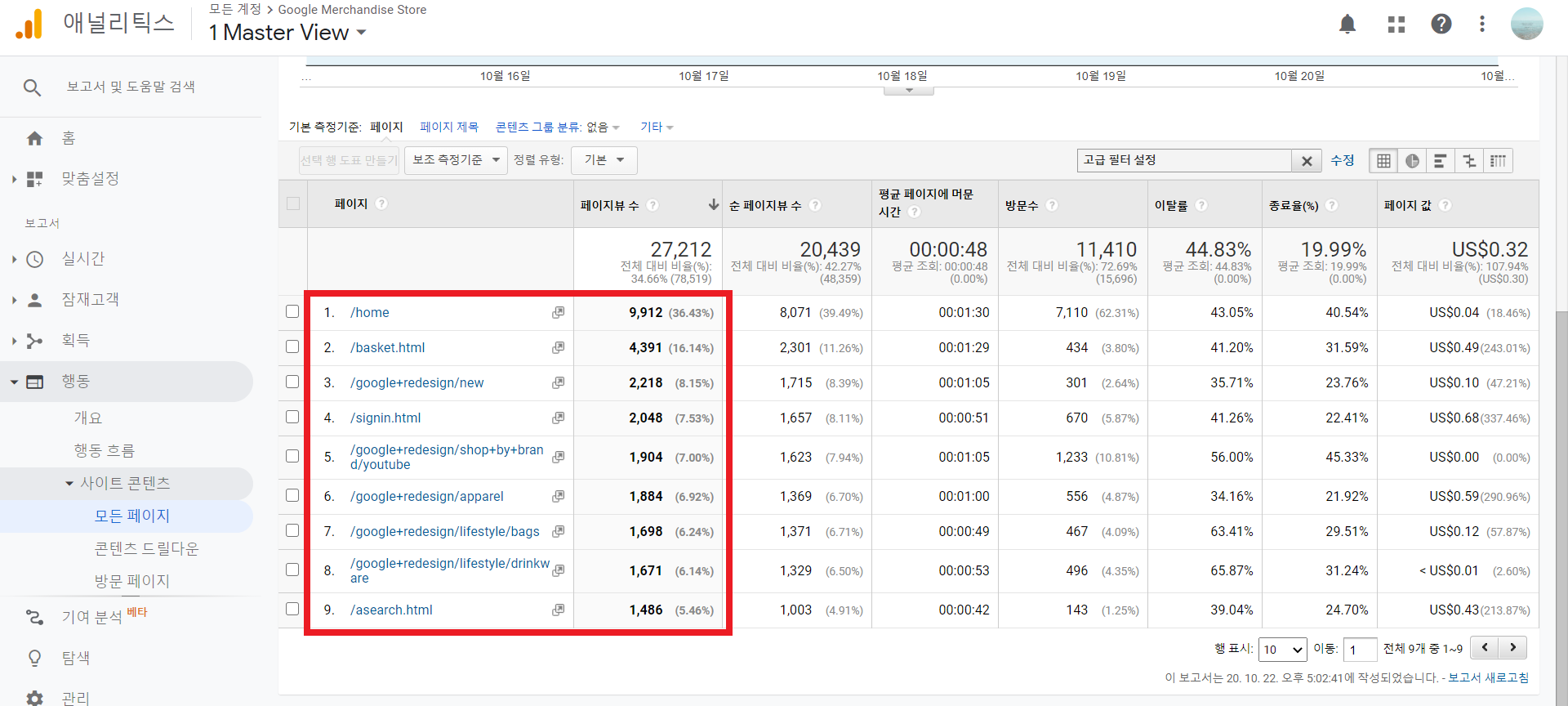Screen dimensions: 1568x706
Task: Click help icon next to 방문수 column
Action: [1052, 205]
